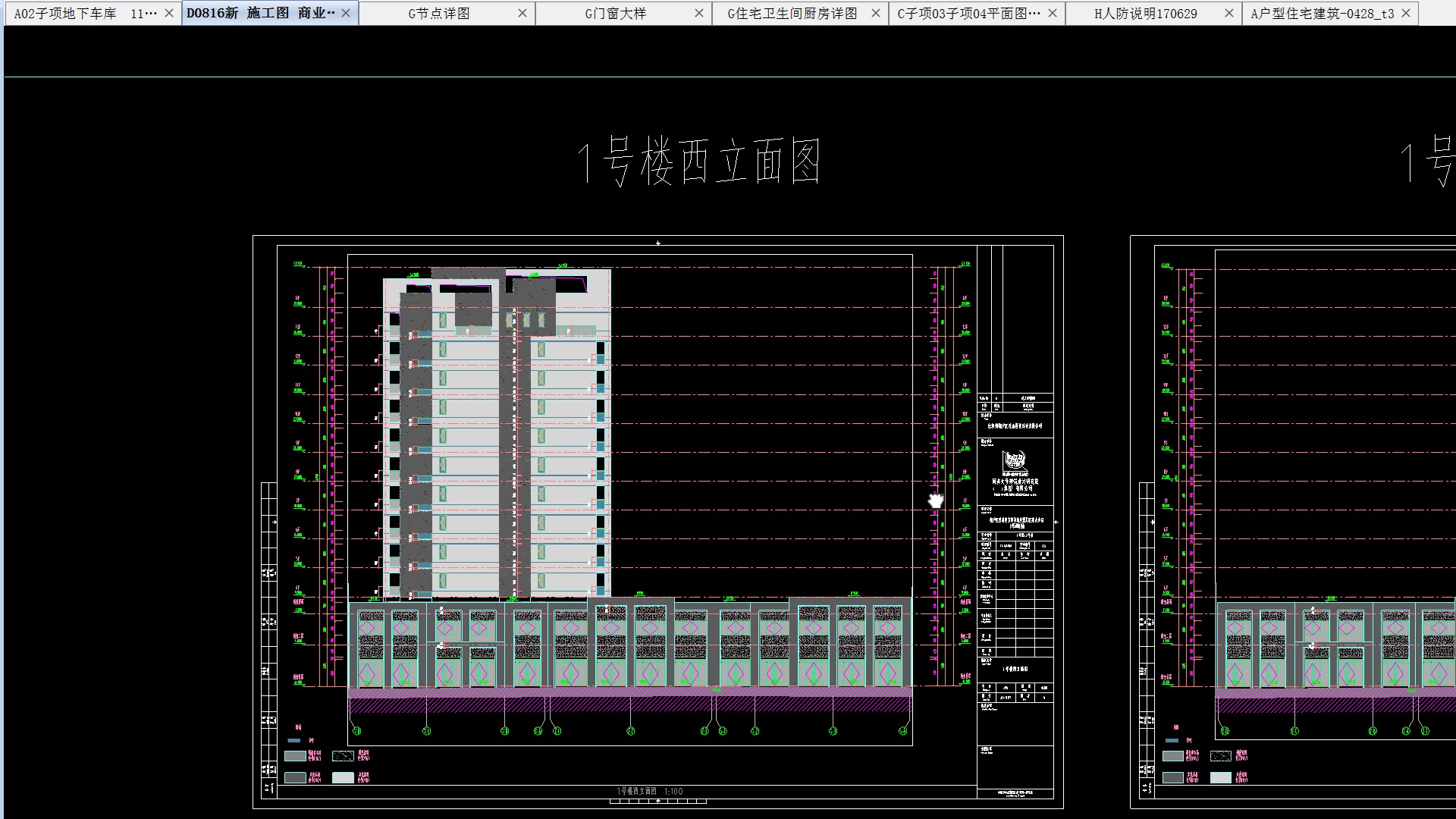
Task: Click the 1号楼西立面图 1:100 scale label
Action: (649, 792)
